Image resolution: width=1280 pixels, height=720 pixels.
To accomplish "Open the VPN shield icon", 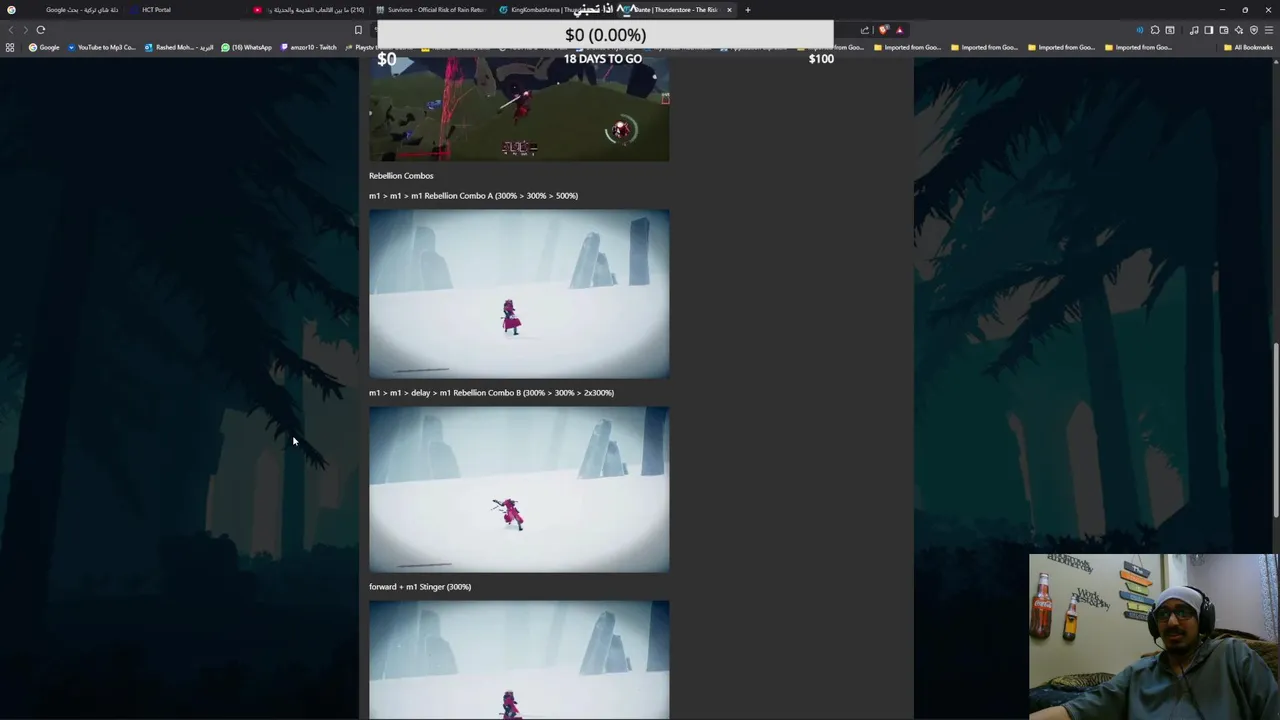I will pyautogui.click(x=1254, y=30).
